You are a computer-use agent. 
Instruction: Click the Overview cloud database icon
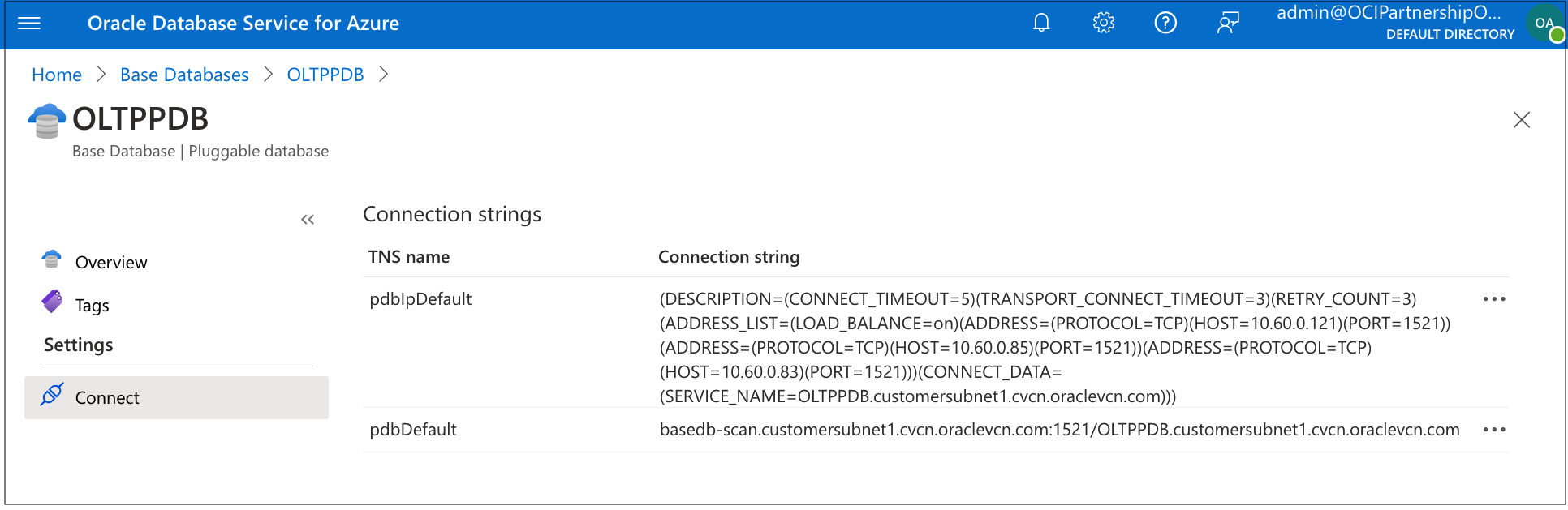pos(52,259)
